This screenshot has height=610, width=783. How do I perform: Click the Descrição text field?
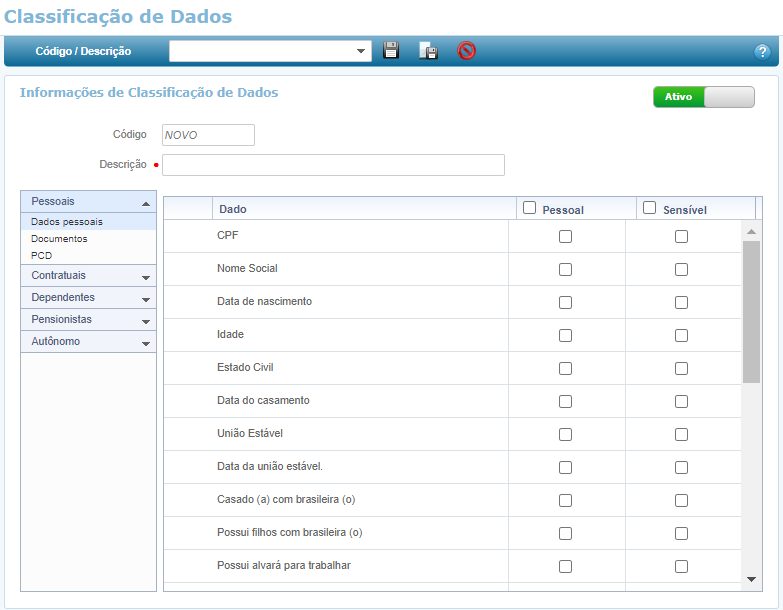click(333, 165)
